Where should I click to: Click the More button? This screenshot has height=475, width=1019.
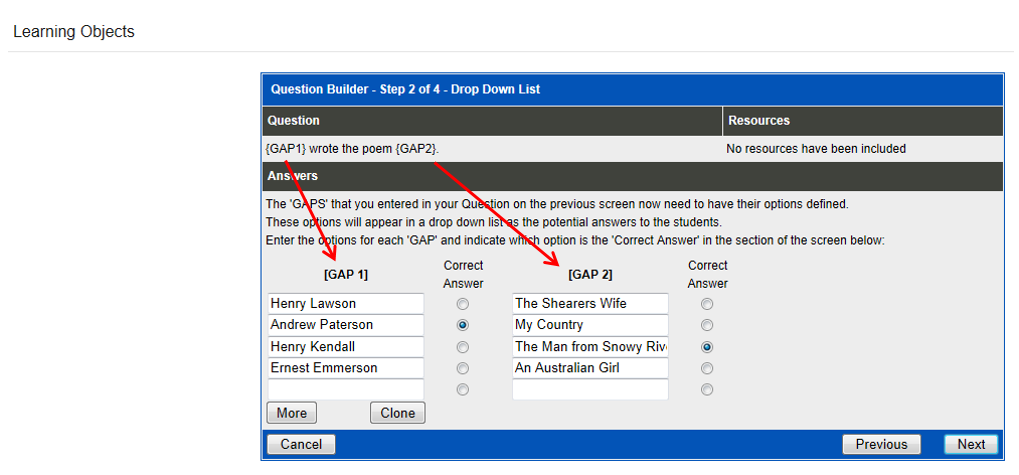(x=291, y=413)
